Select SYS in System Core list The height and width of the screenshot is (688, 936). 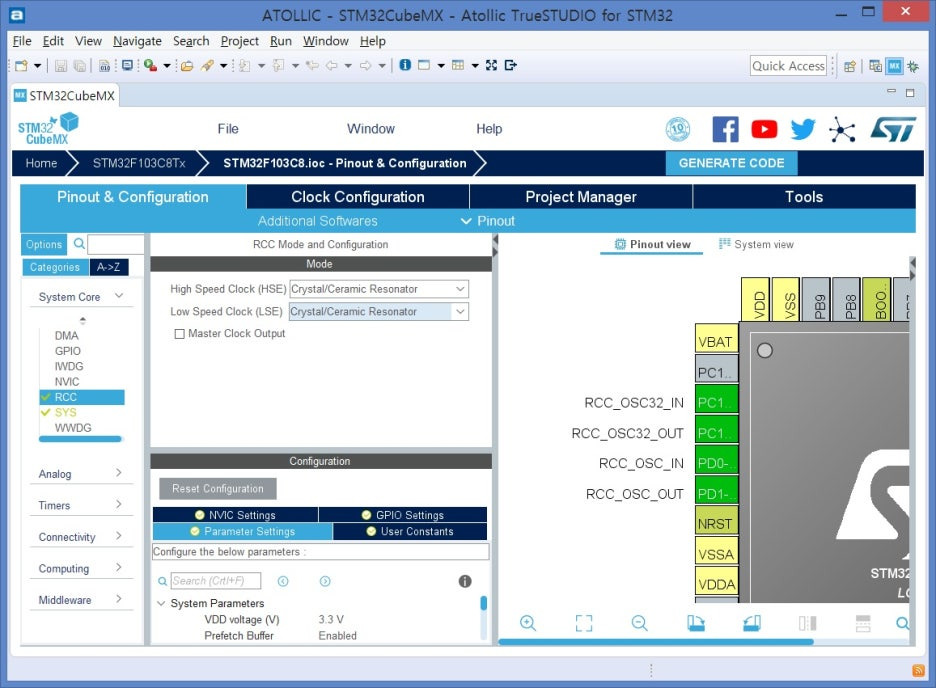(x=66, y=412)
